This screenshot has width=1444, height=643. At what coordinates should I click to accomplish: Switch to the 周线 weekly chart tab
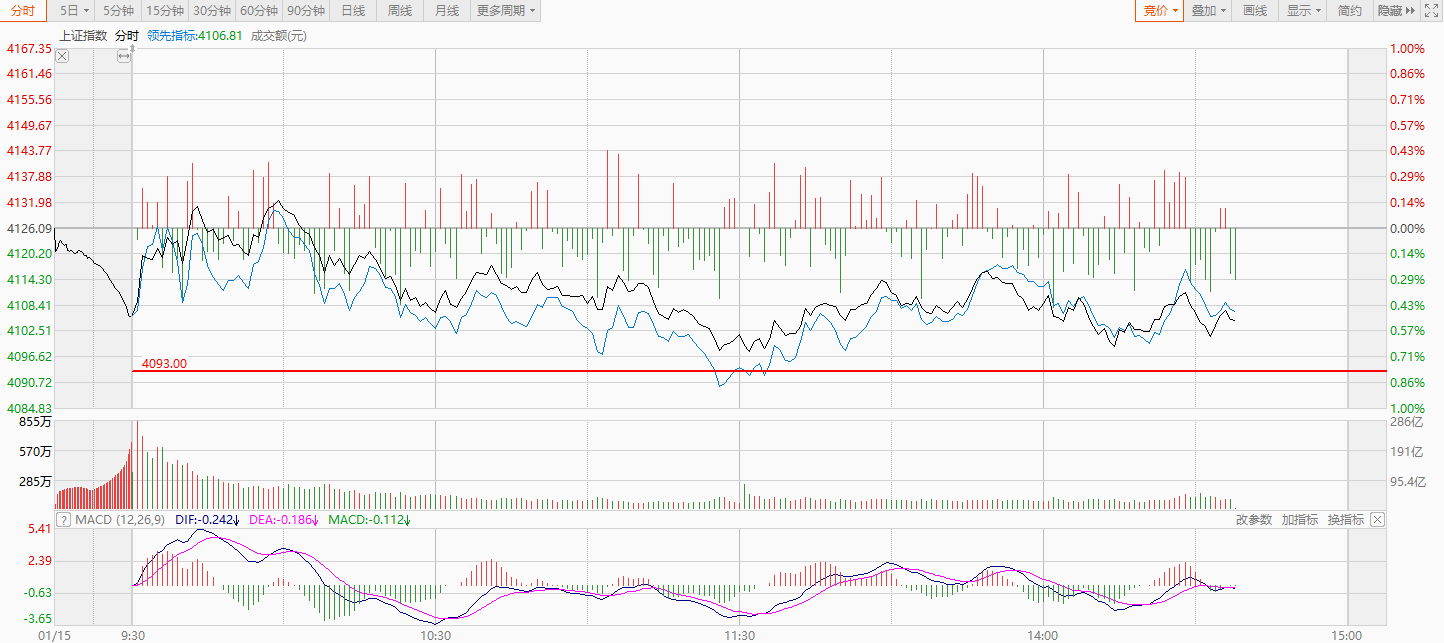click(399, 11)
